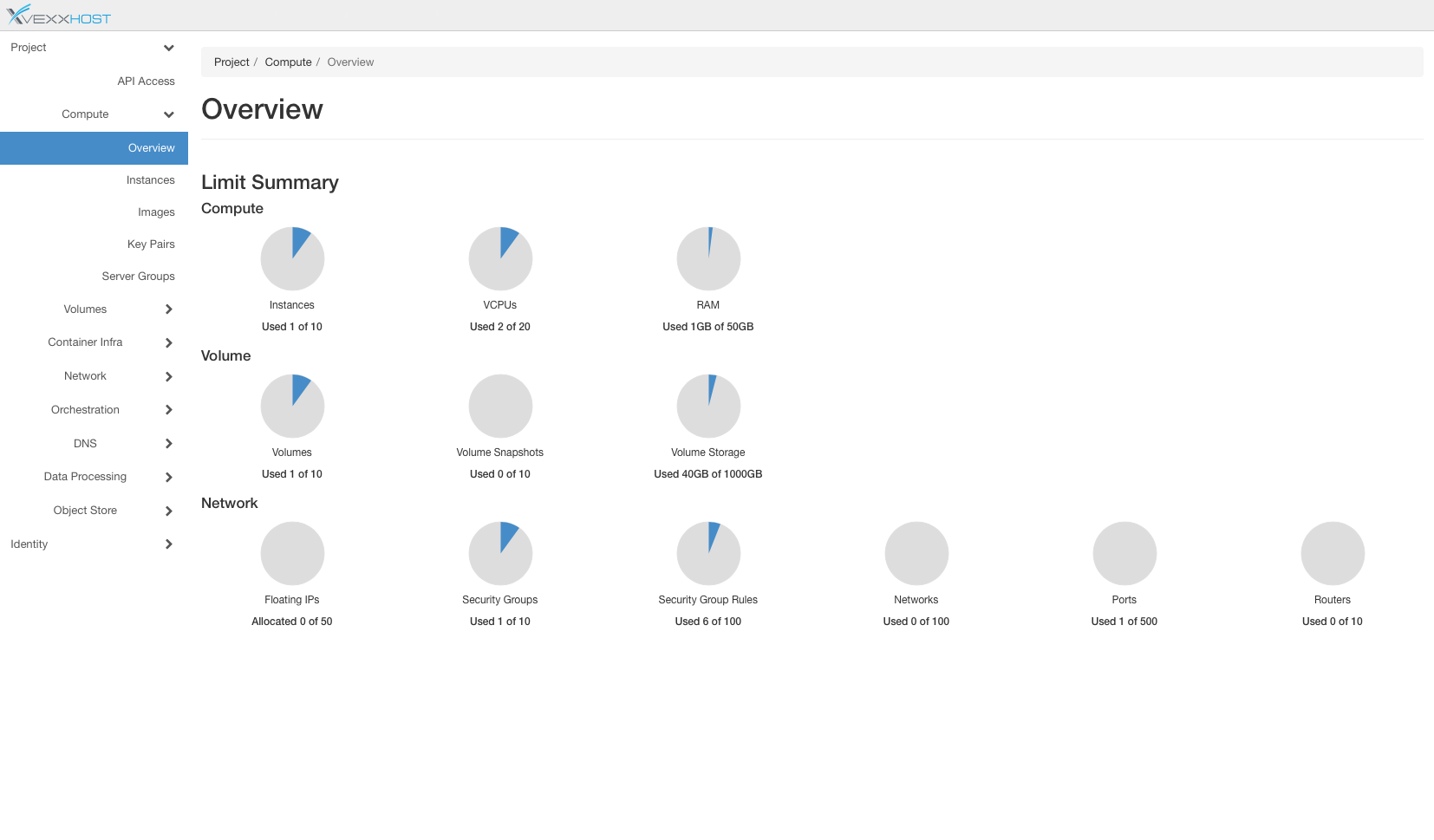Collapse the Compute section chevron
This screenshot has width=1434, height=840.
(169, 114)
